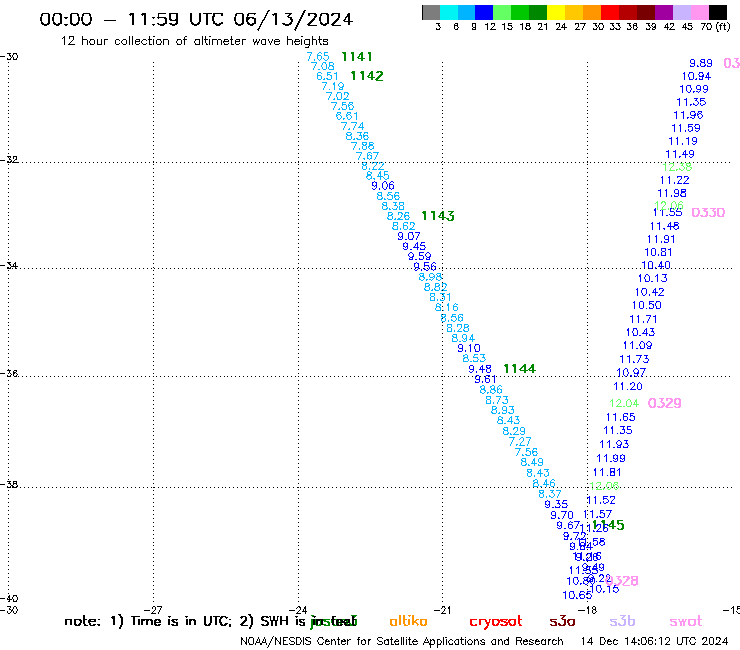Click the cyan swatch in the wave height scale
Image resolution: width=740 pixels, height=650 pixels.
[x=449, y=12]
